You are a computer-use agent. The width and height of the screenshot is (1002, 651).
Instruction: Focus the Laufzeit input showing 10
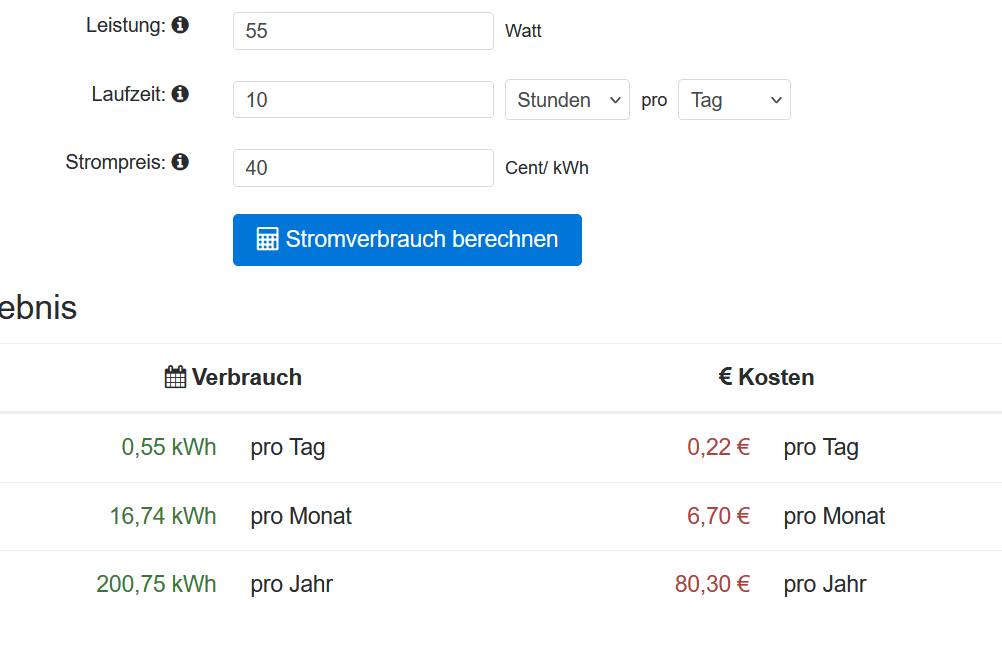pyautogui.click(x=363, y=100)
